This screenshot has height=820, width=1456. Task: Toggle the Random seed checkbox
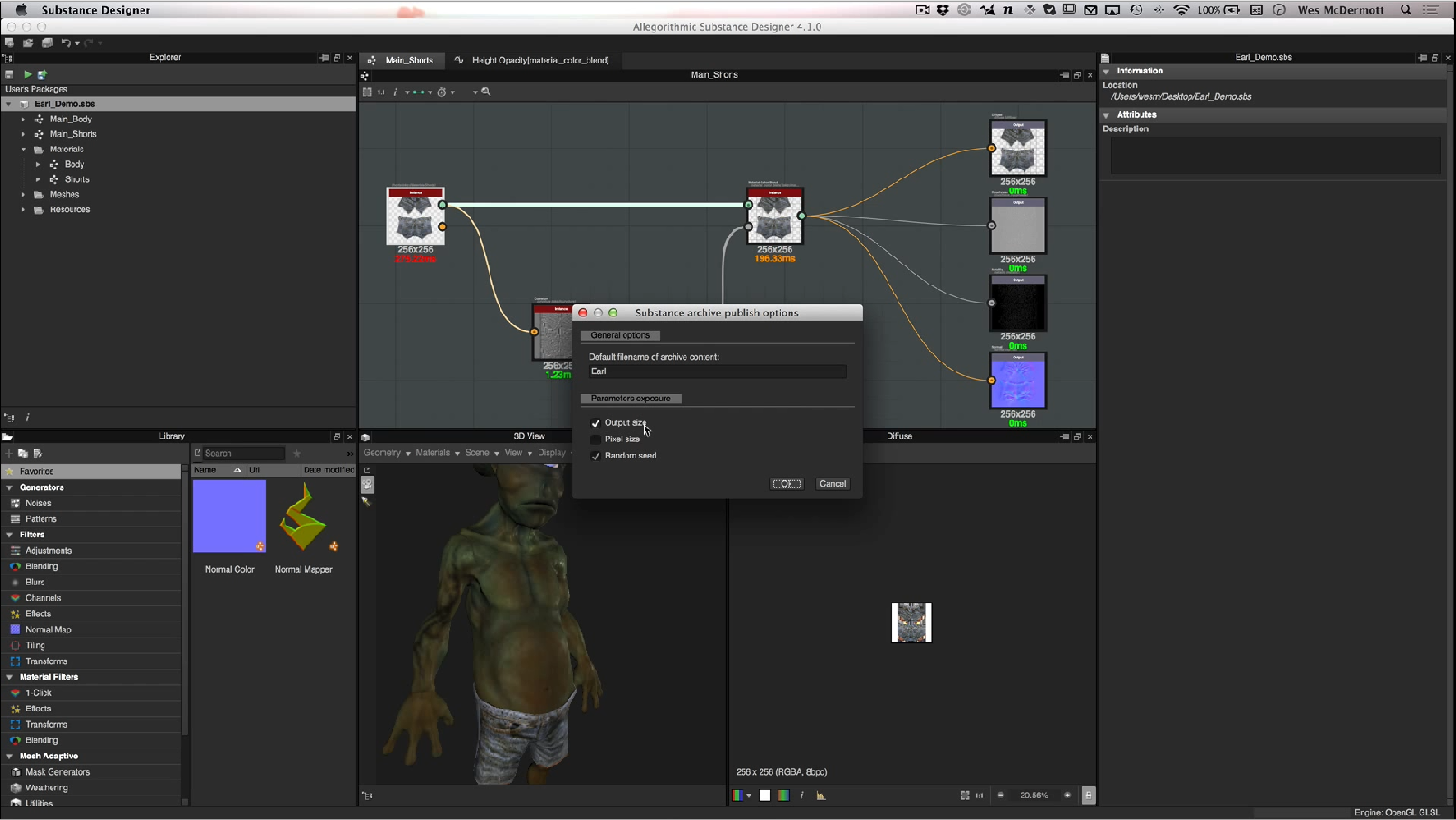click(596, 456)
